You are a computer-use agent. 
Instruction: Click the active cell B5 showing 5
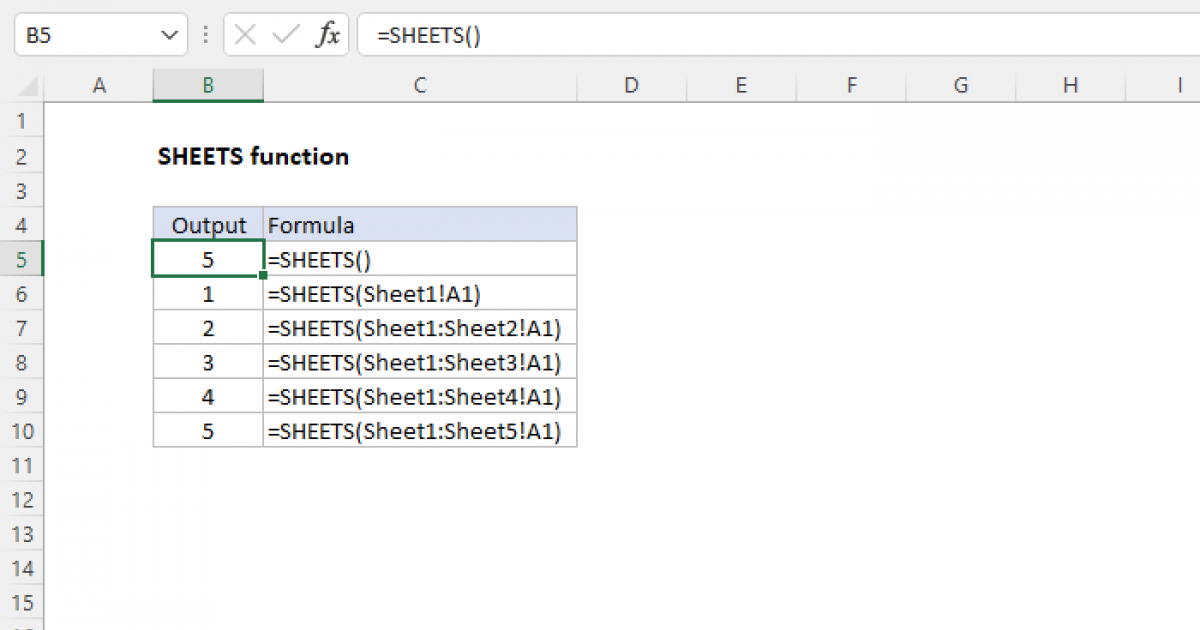click(207, 258)
